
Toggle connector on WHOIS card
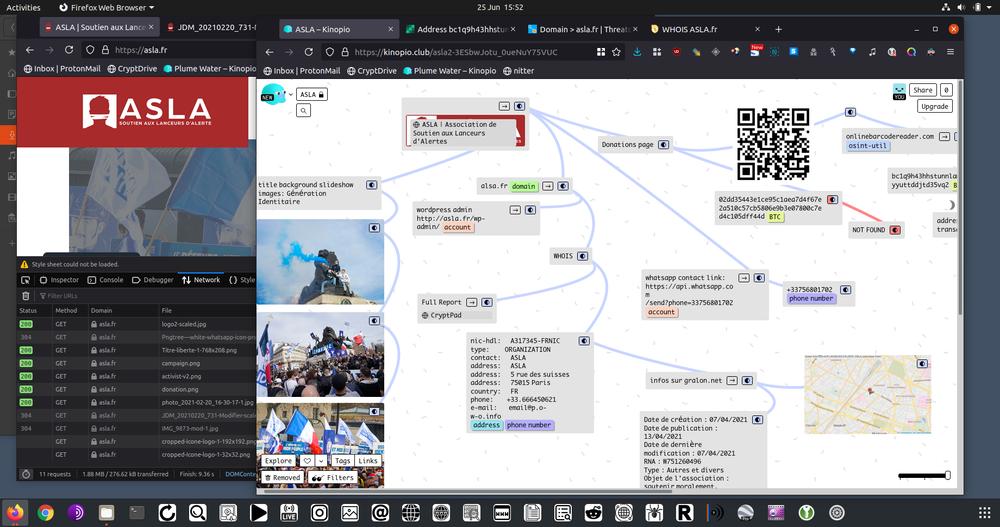pyautogui.click(x=582, y=256)
